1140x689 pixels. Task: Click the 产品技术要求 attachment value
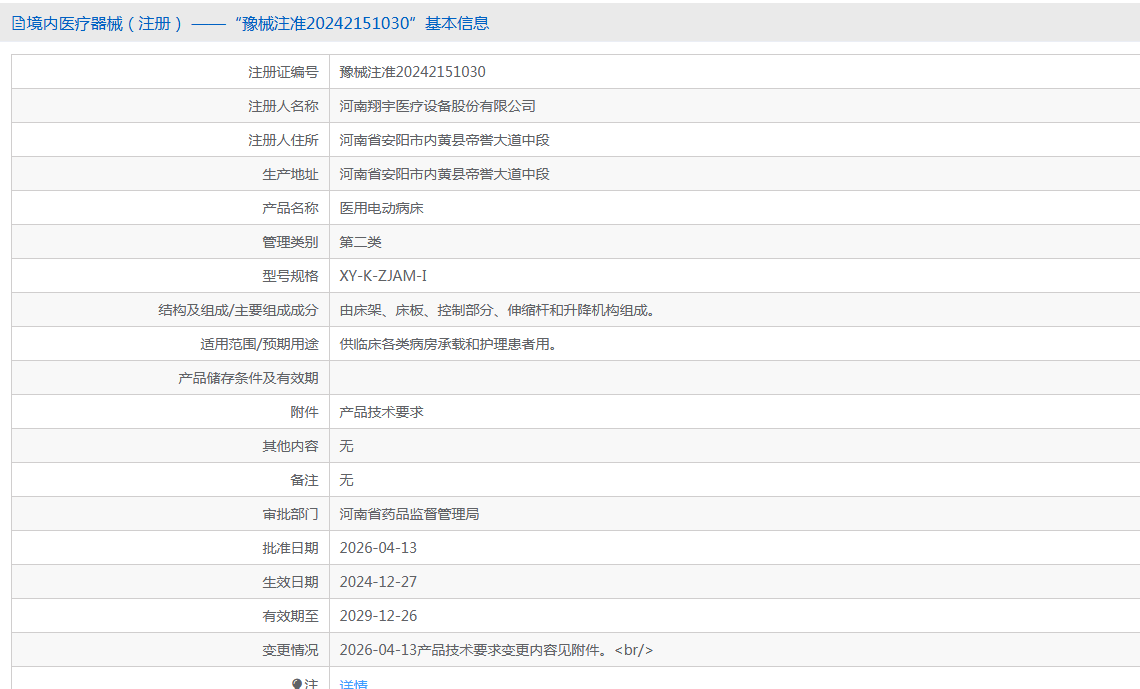coord(382,412)
